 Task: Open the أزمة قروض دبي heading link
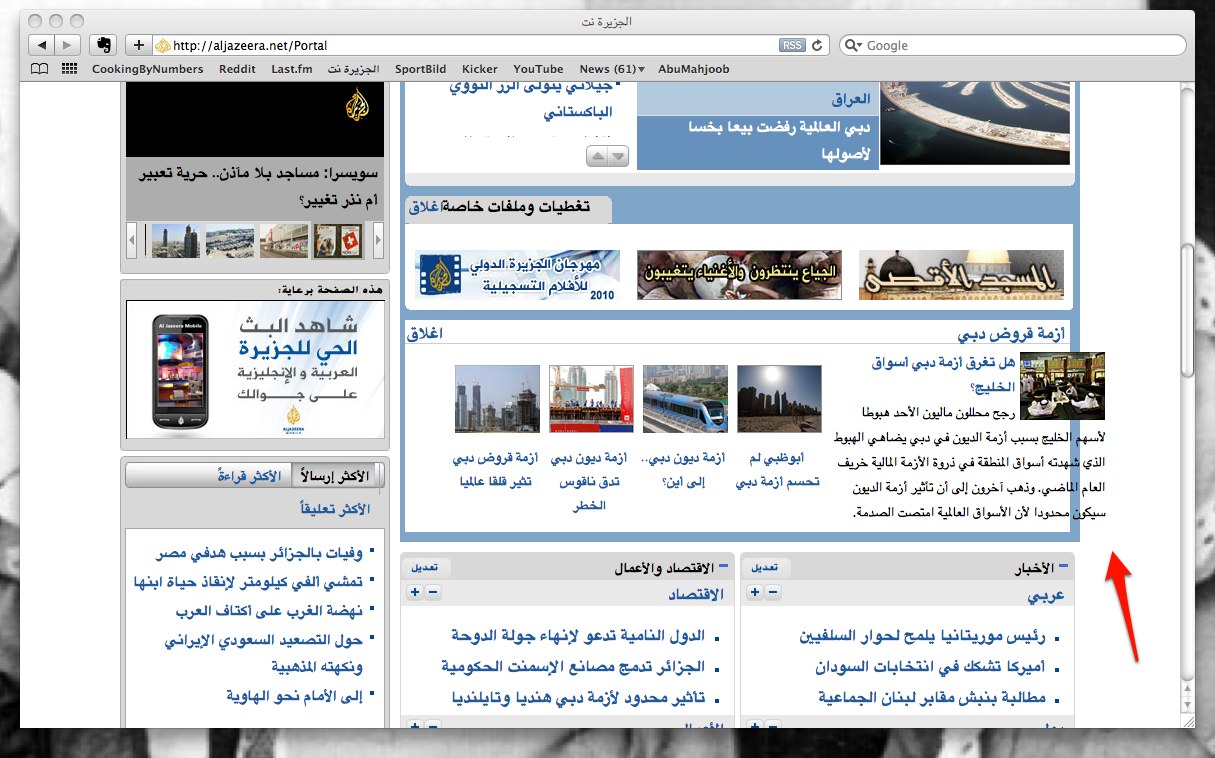(x=1011, y=333)
